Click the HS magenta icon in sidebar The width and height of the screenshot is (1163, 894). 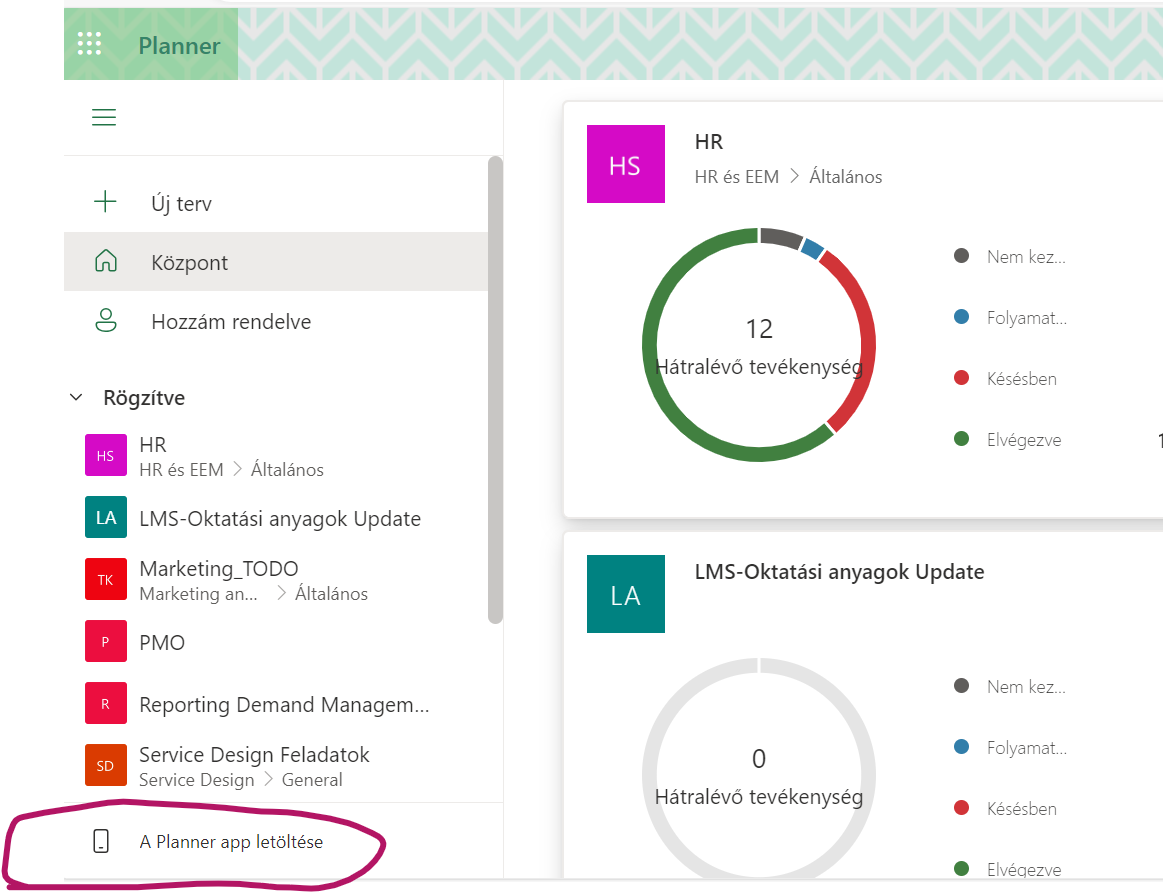105,456
